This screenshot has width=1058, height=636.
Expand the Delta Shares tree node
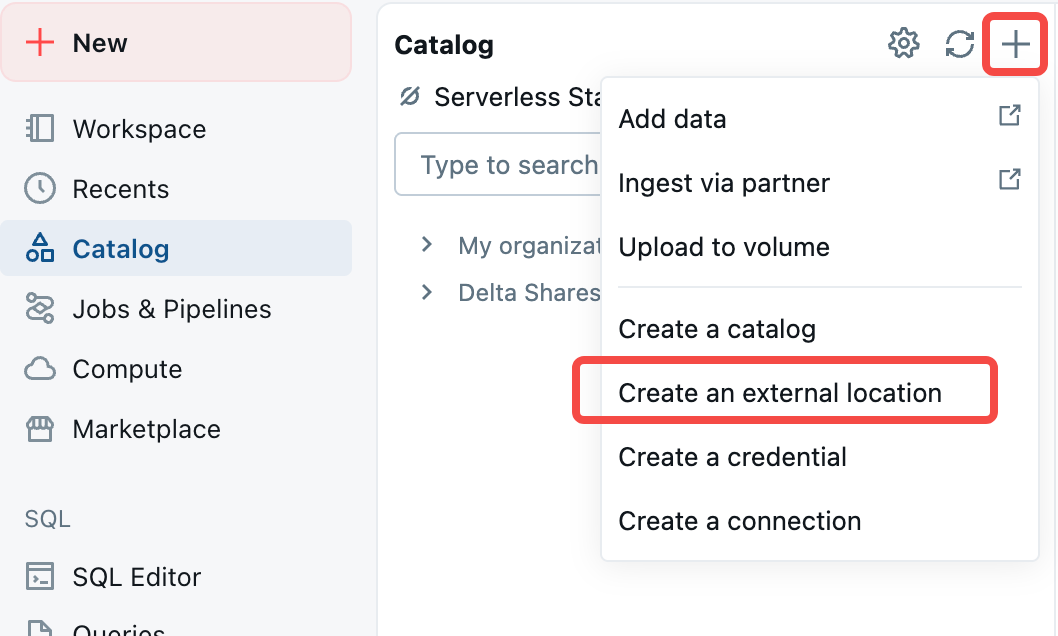click(427, 293)
